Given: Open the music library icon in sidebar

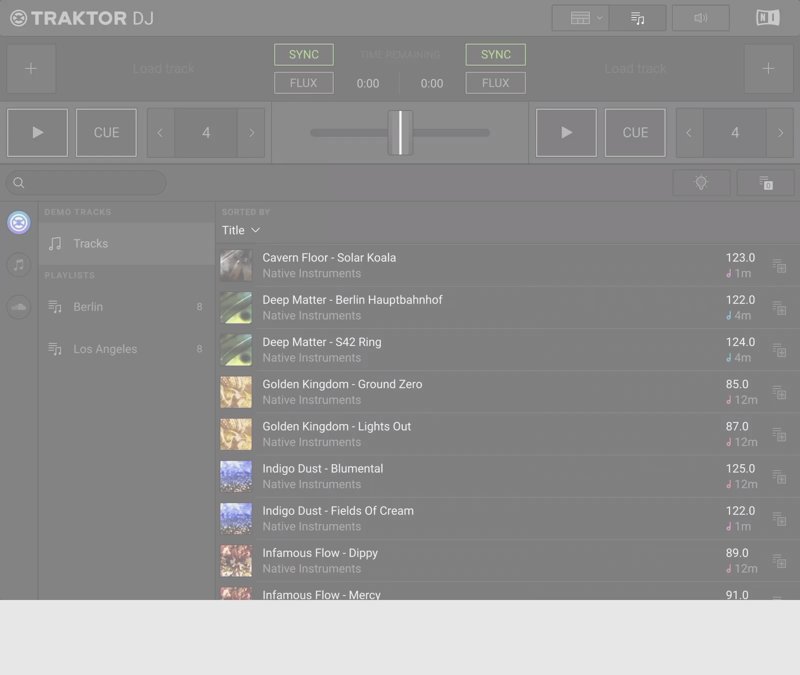Looking at the screenshot, I should [x=19, y=265].
